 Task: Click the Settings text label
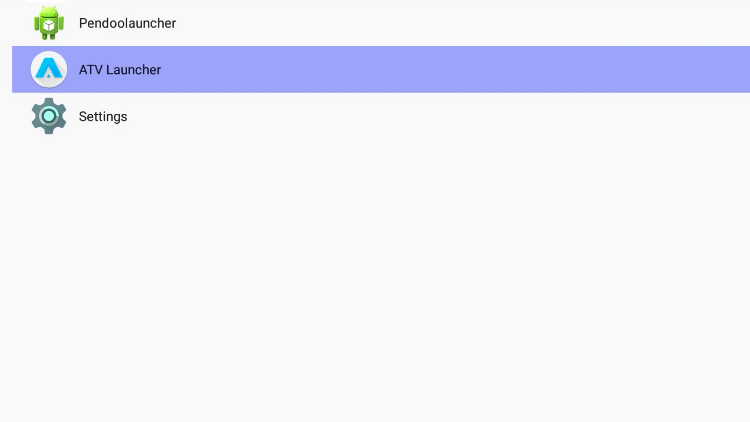coord(103,117)
